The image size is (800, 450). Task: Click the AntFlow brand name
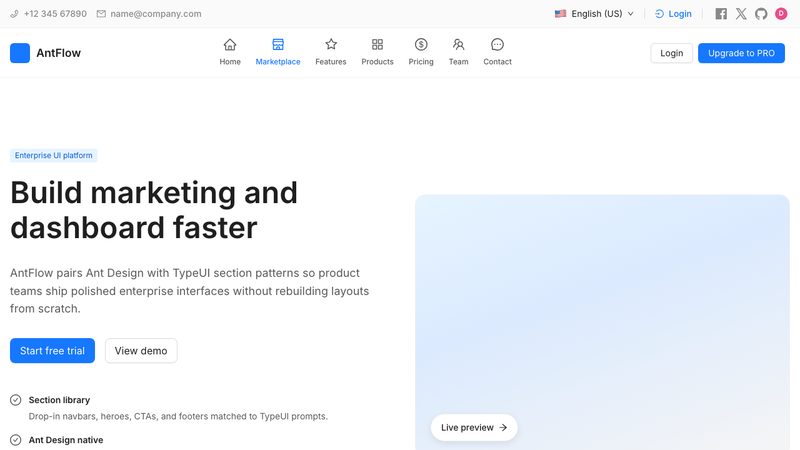[59, 53]
